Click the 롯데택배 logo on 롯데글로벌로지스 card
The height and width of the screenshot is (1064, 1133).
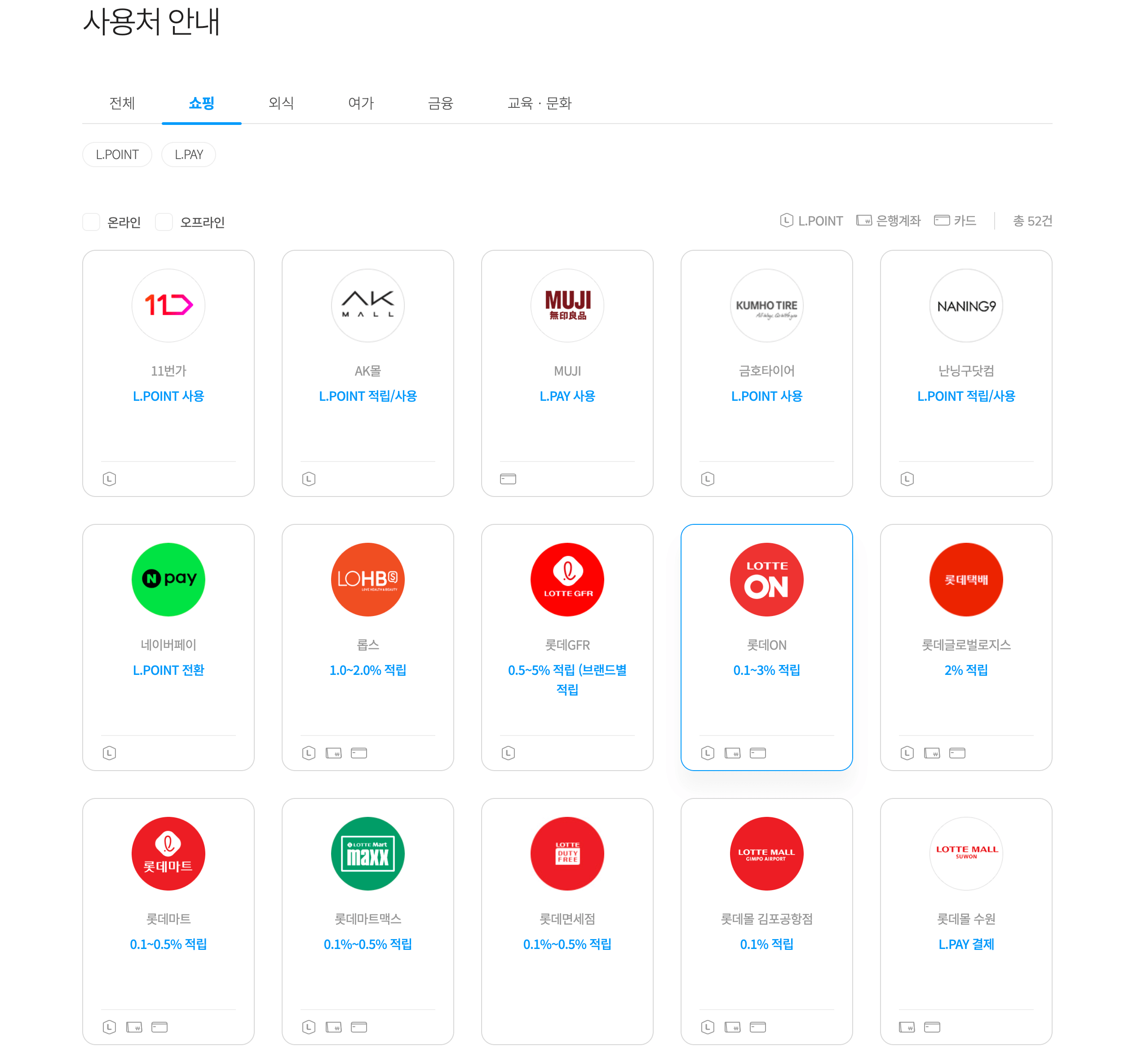tap(966, 580)
